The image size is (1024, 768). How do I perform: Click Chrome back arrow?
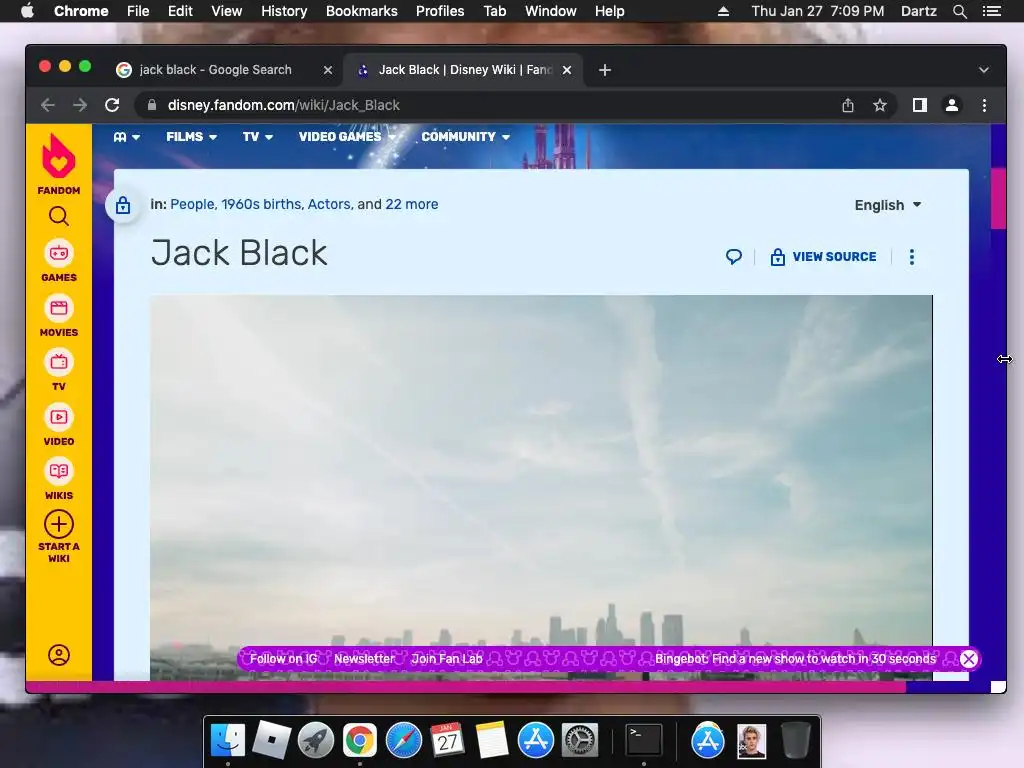pyautogui.click(x=48, y=105)
